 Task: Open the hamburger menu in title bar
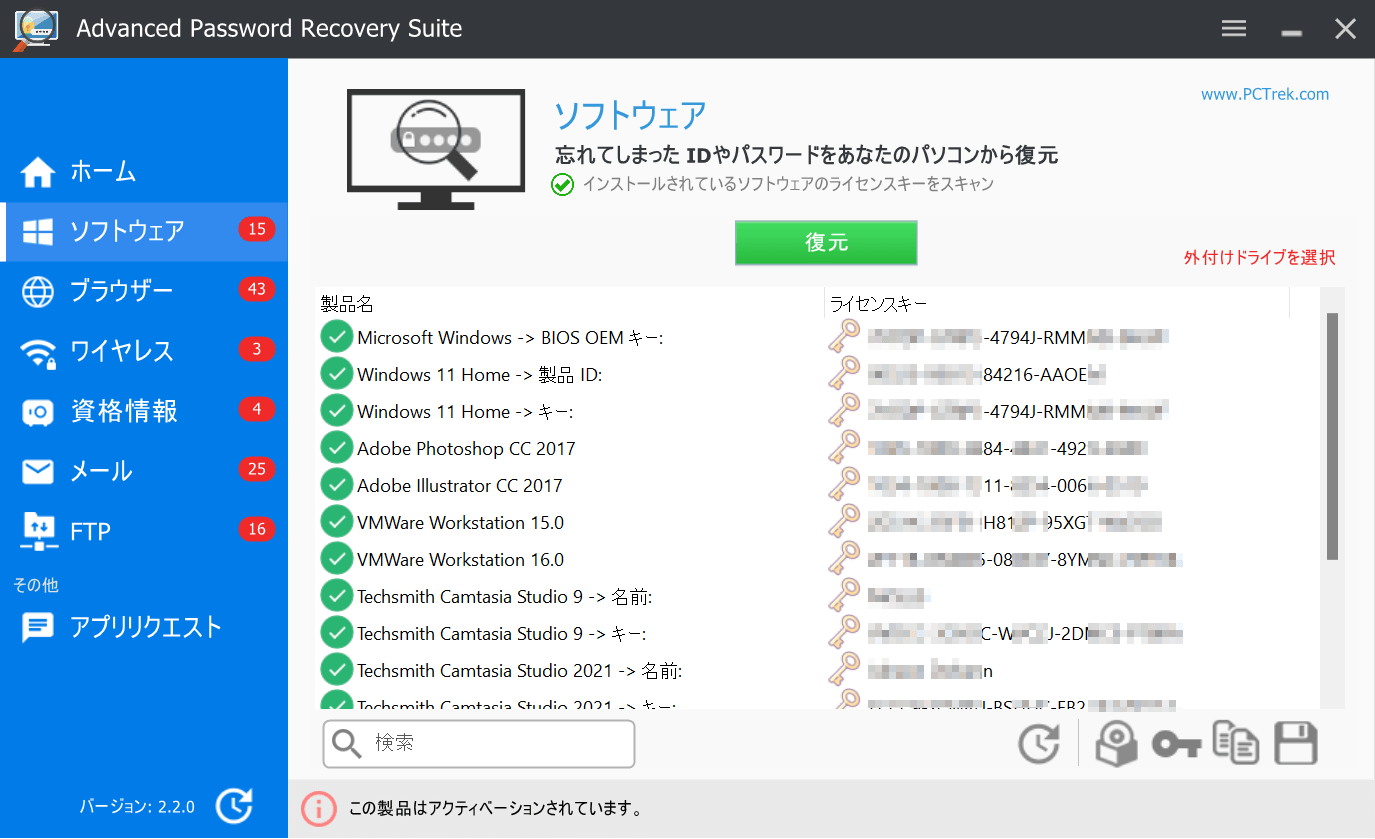coord(1234,29)
